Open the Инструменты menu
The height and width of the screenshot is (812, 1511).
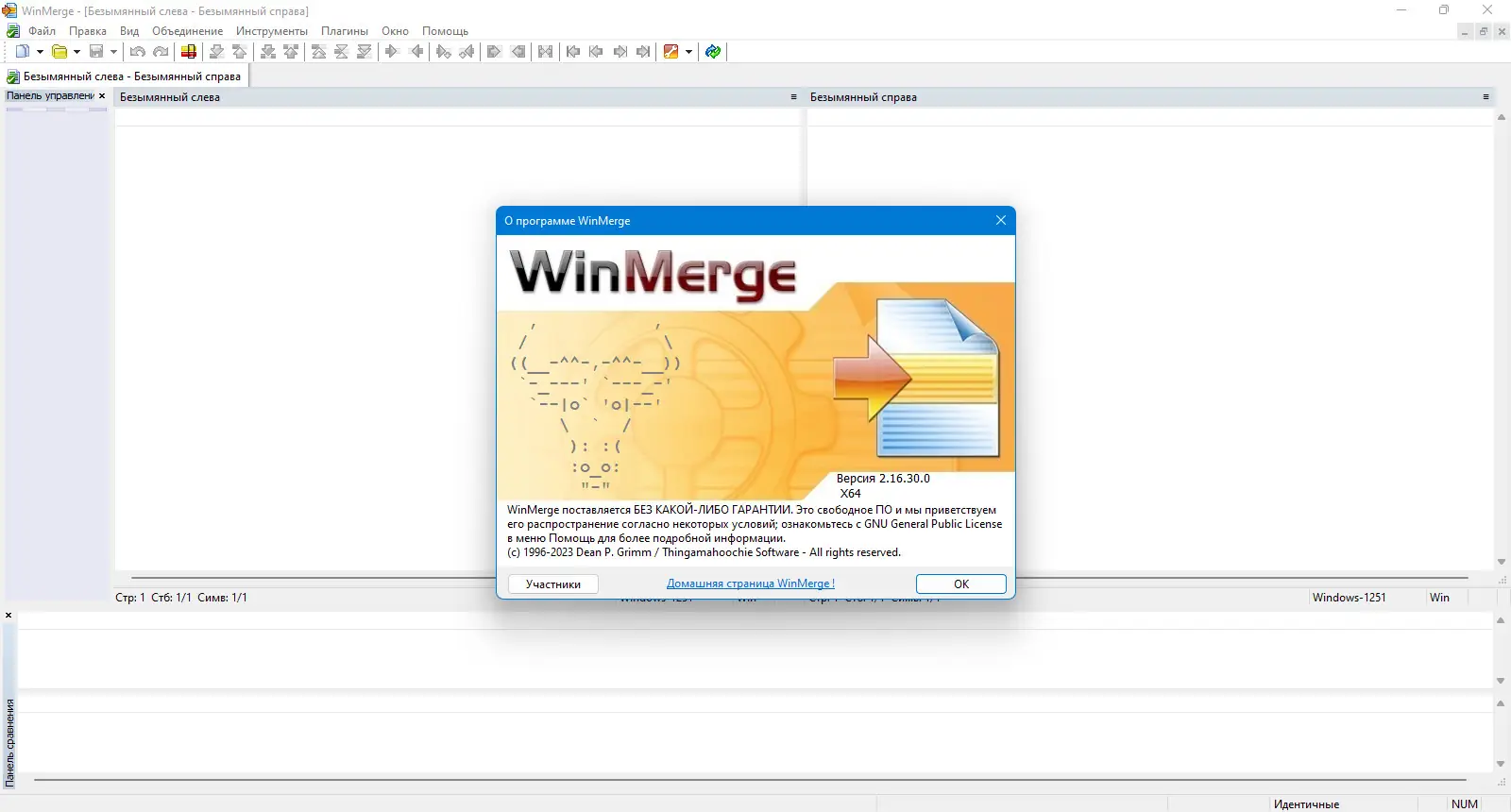point(272,31)
